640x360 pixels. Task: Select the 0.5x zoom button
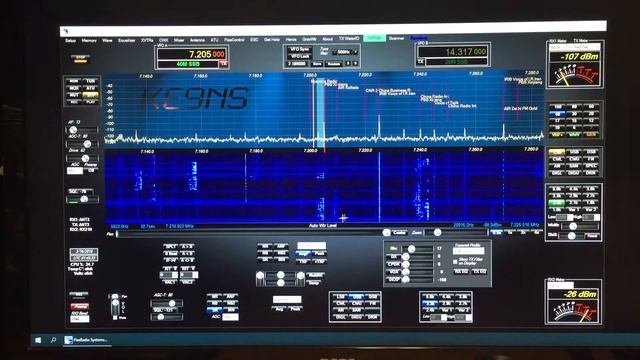pos(496,232)
